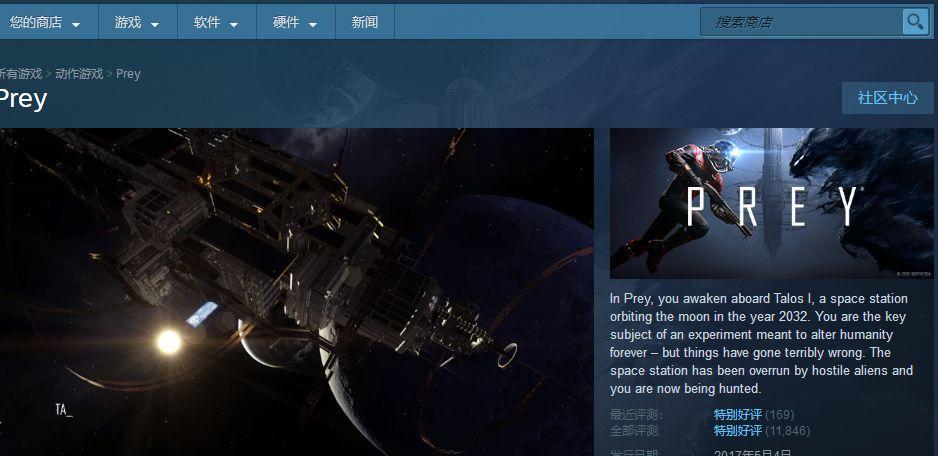Follow the 动作游戏 breadcrumb link
Screen dimensions: 938x456
tap(79, 74)
